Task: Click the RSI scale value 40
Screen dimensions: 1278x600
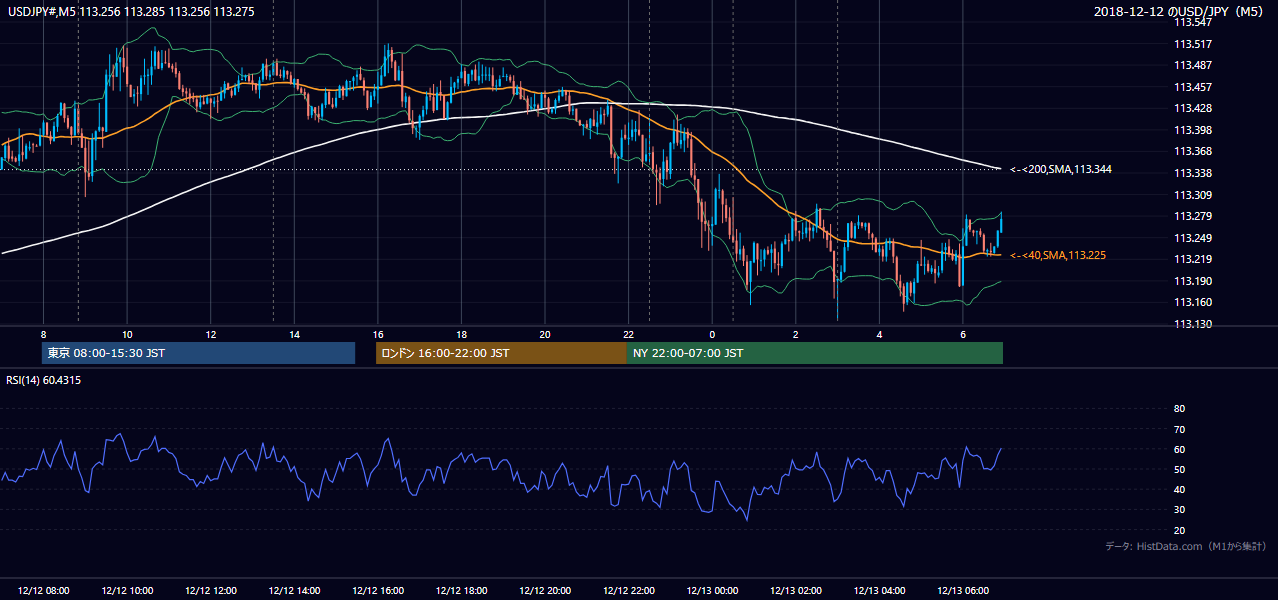Action: (1179, 490)
